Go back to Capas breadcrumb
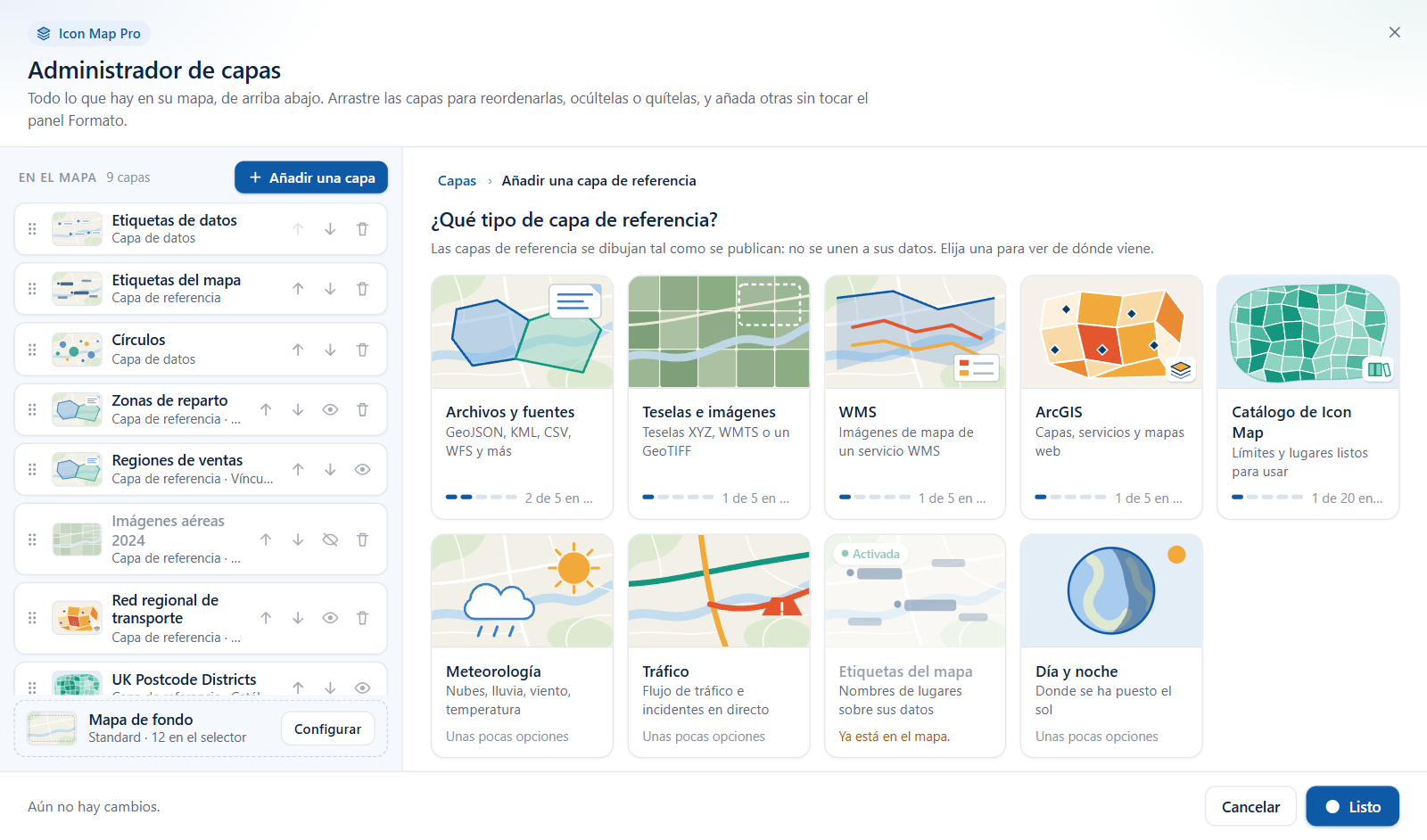The width and height of the screenshot is (1427, 840). click(x=457, y=181)
